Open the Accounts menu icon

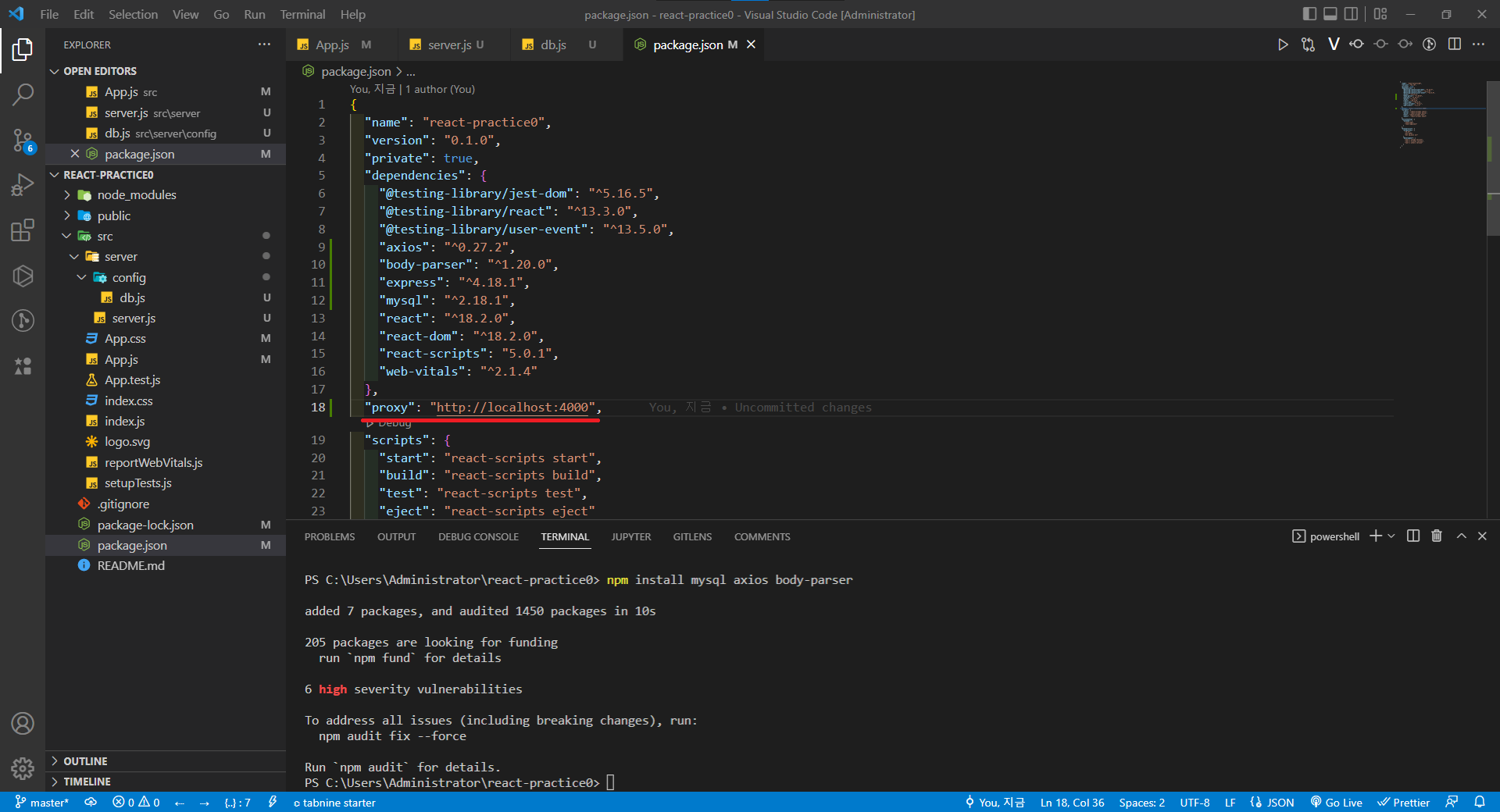[23, 724]
